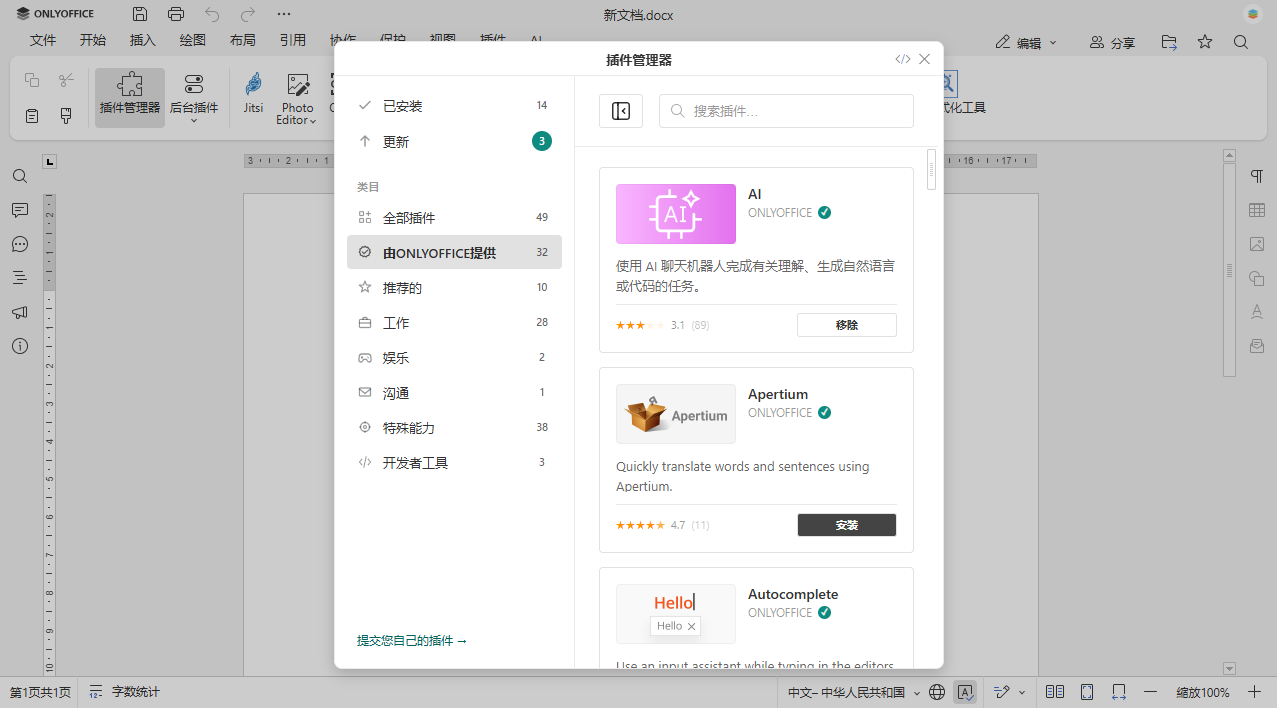Focus the 搜索插件 search field
Viewport: 1277px width, 708px height.
pos(786,111)
